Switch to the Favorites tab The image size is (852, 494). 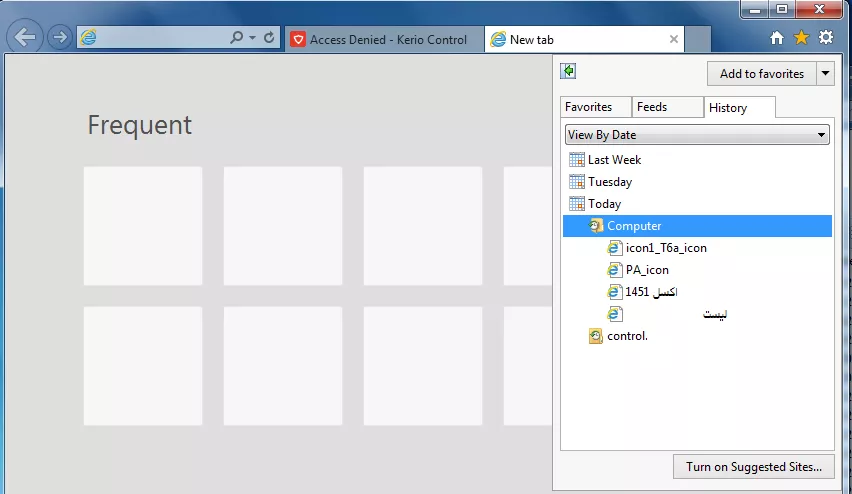click(x=596, y=107)
